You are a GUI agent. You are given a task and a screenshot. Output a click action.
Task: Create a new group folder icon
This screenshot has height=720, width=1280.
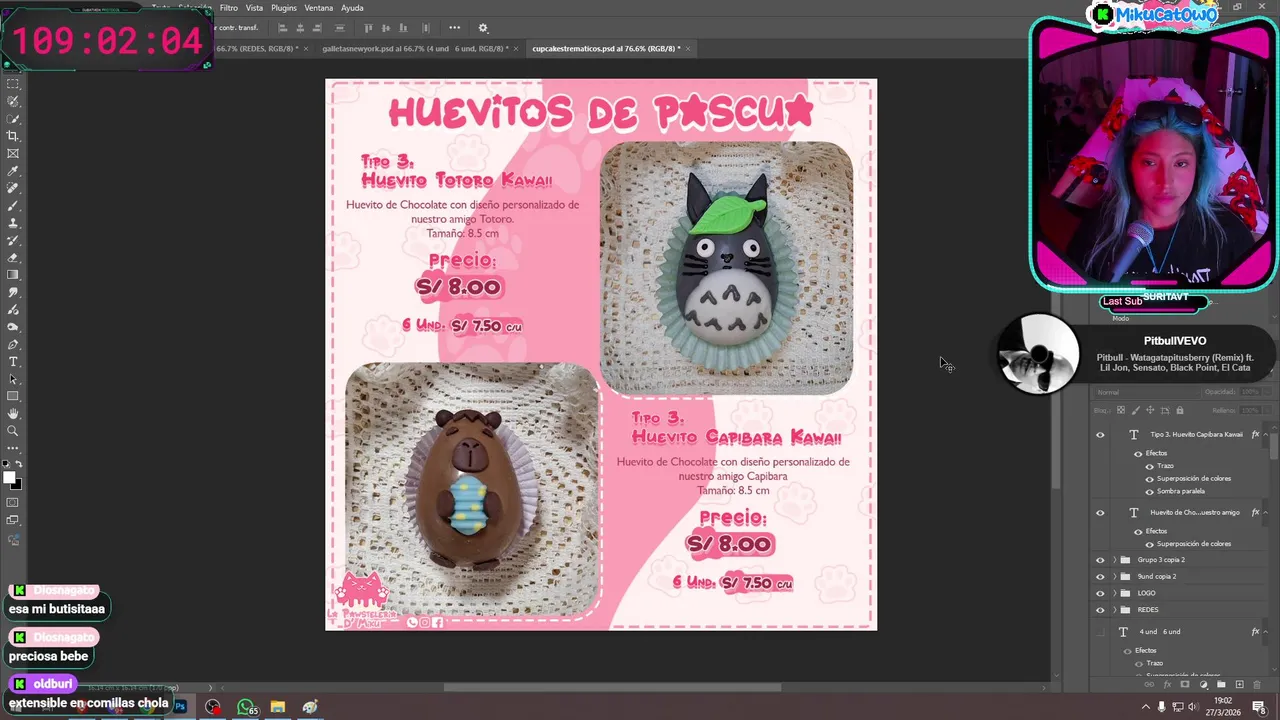click(1222, 685)
